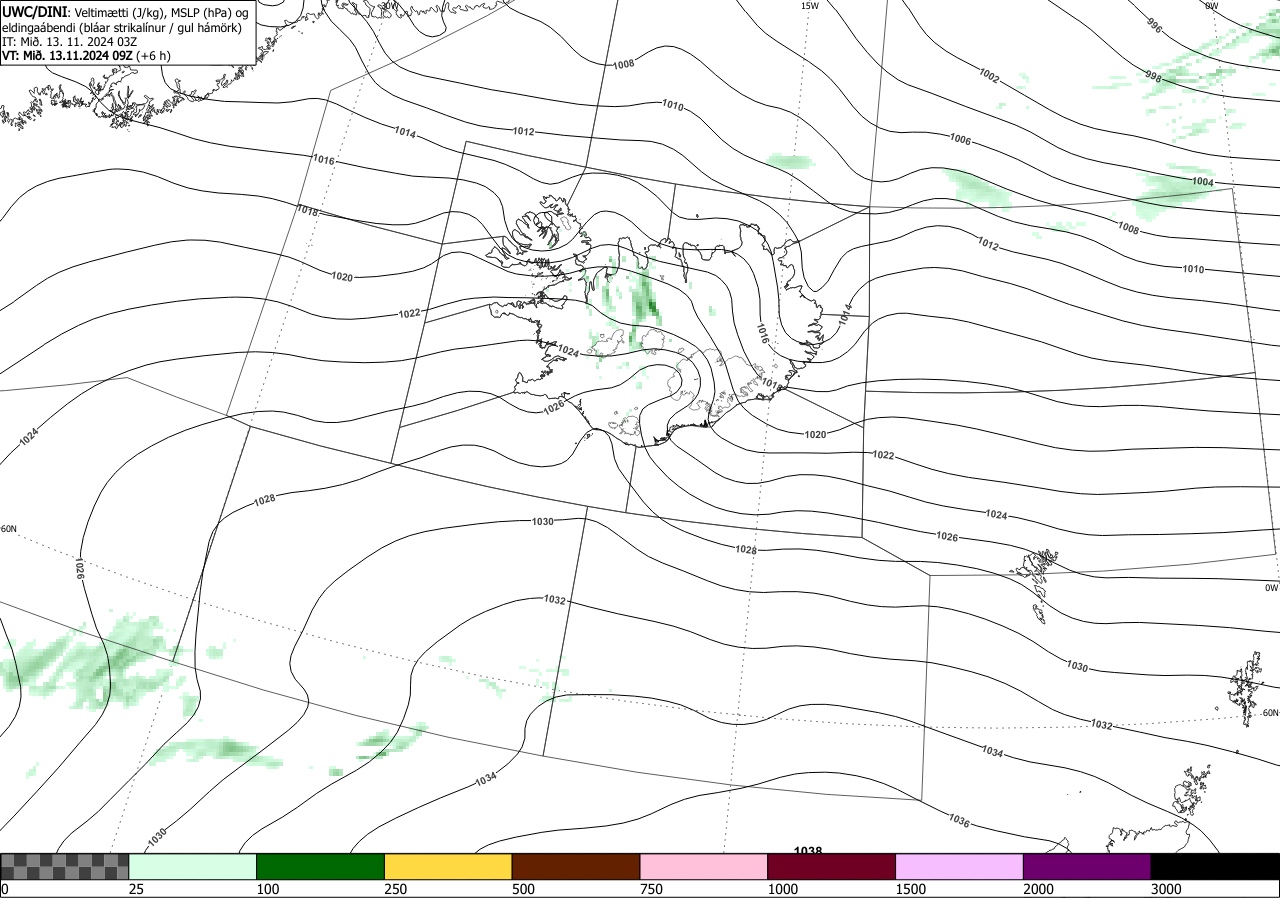
Task: Choose the yellow 250–500 legend swatch
Action: 448,866
